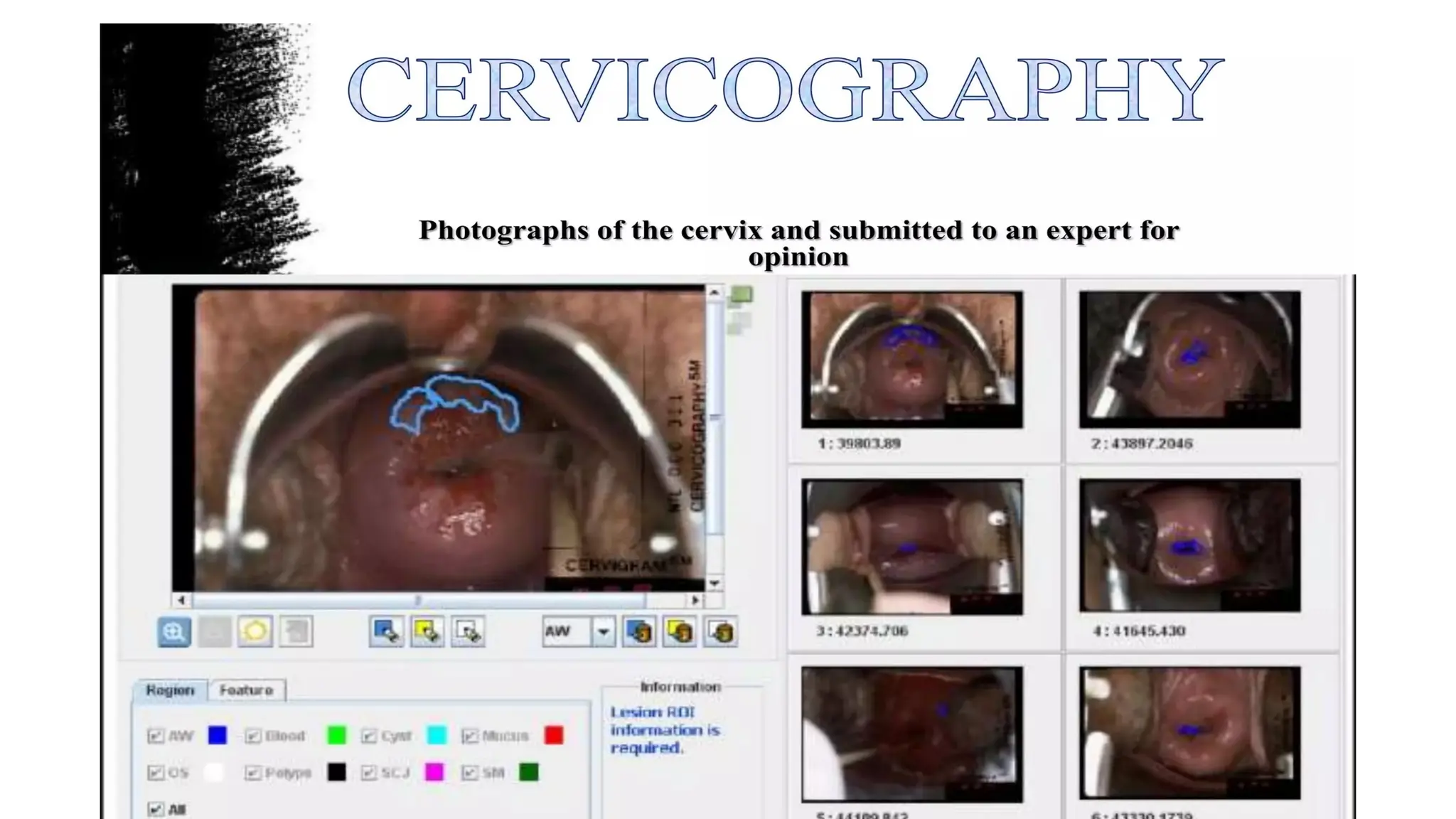This screenshot has width=1456, height=819.
Task: Toggle the OS region checkbox
Action: coord(155,773)
